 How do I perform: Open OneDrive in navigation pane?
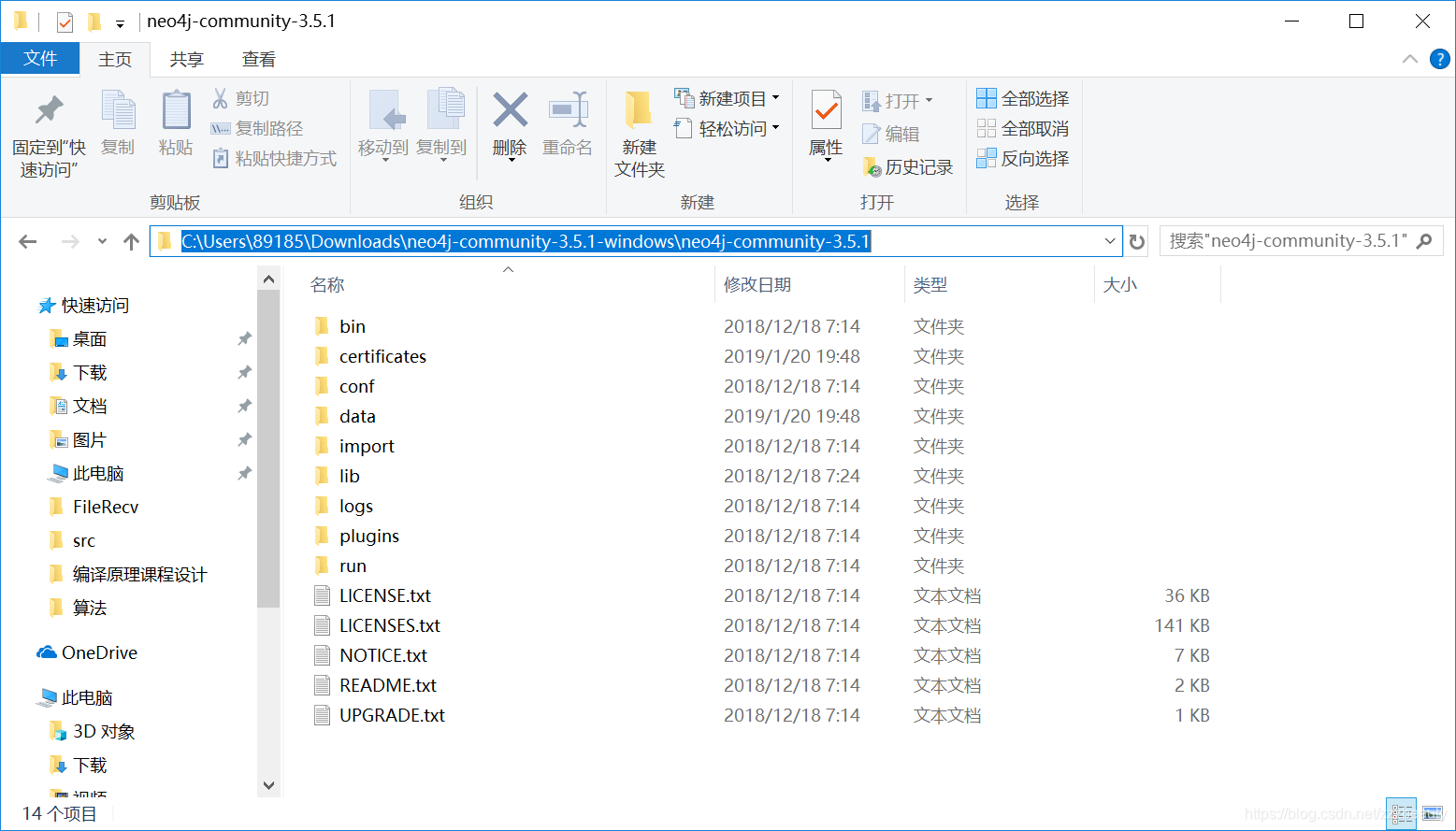99,652
